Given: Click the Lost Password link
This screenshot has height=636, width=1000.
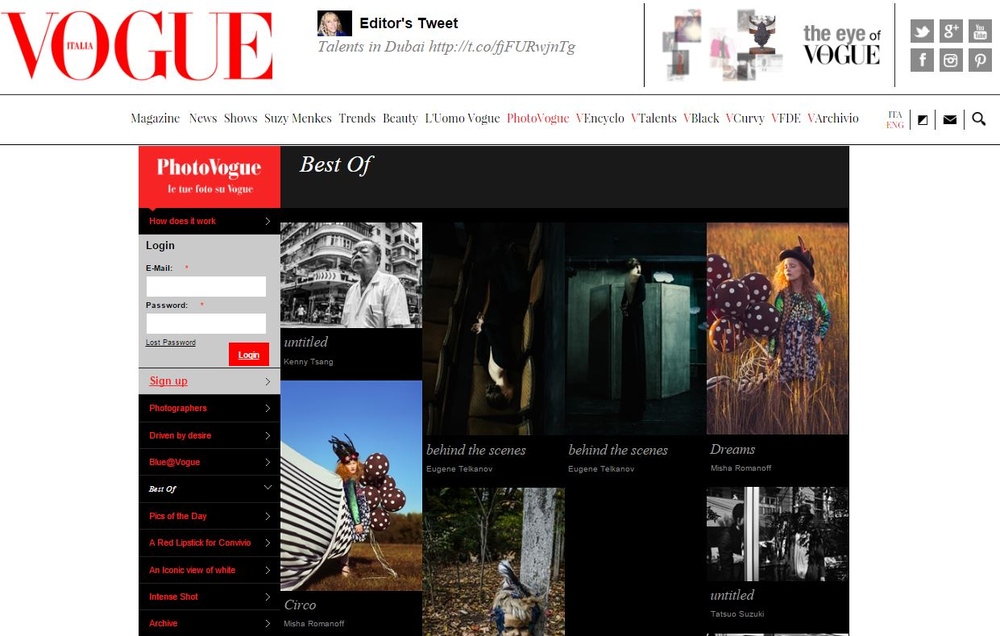Looking at the screenshot, I should click(170, 343).
